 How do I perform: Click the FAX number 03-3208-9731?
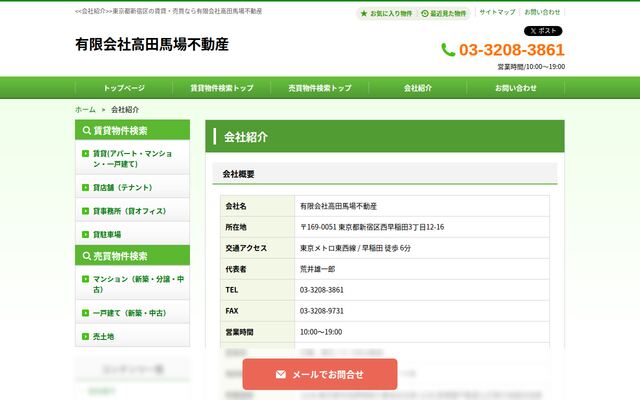(x=322, y=311)
